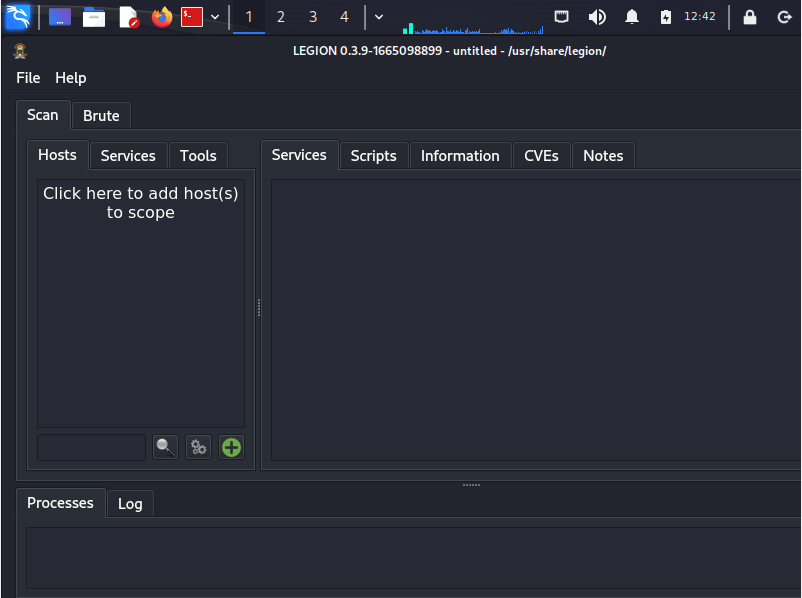This screenshot has width=802, height=598.
Task: Switch to the Log tab
Action: 130,504
